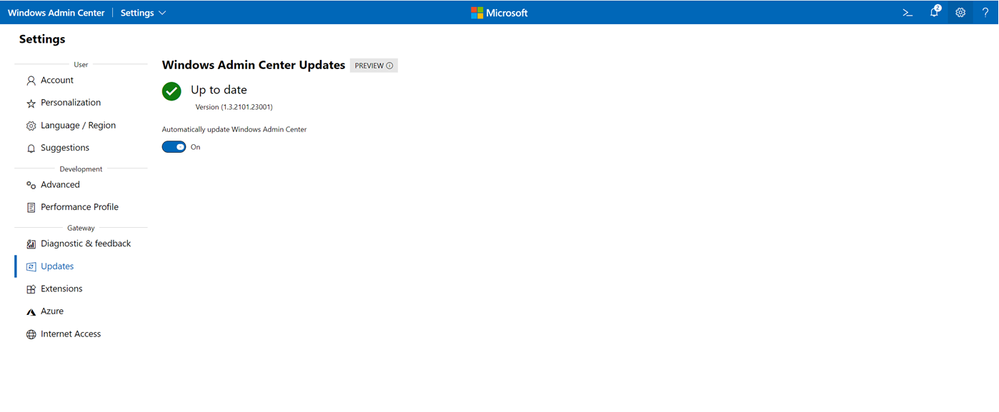Click 'Automatically update Windows Admin Center' label
The image size is (999, 412).
tap(234, 129)
